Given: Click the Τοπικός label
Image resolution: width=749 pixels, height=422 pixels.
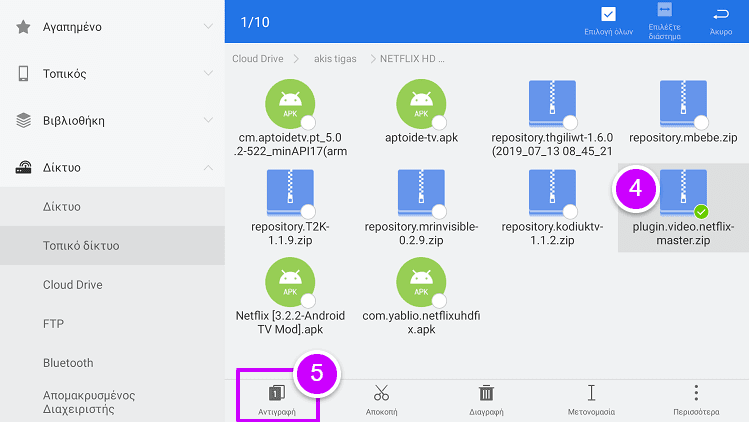Looking at the screenshot, I should pos(64,74).
